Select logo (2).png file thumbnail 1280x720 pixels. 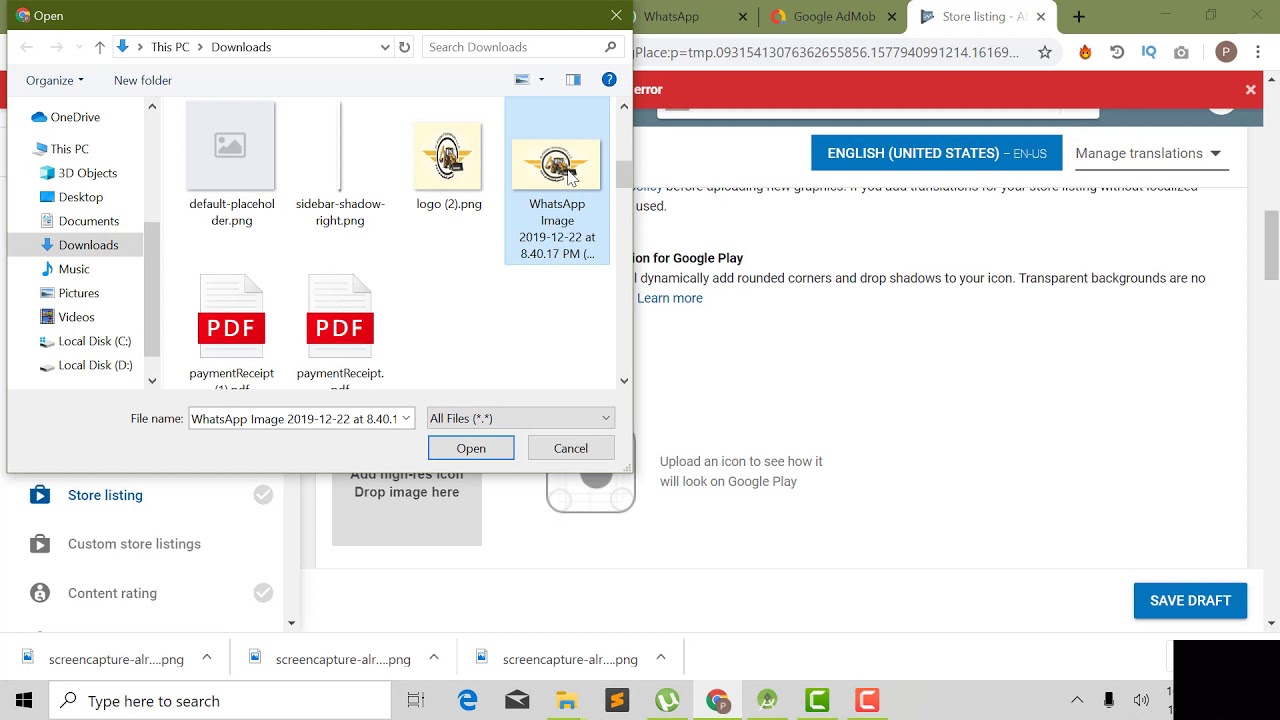[448, 157]
